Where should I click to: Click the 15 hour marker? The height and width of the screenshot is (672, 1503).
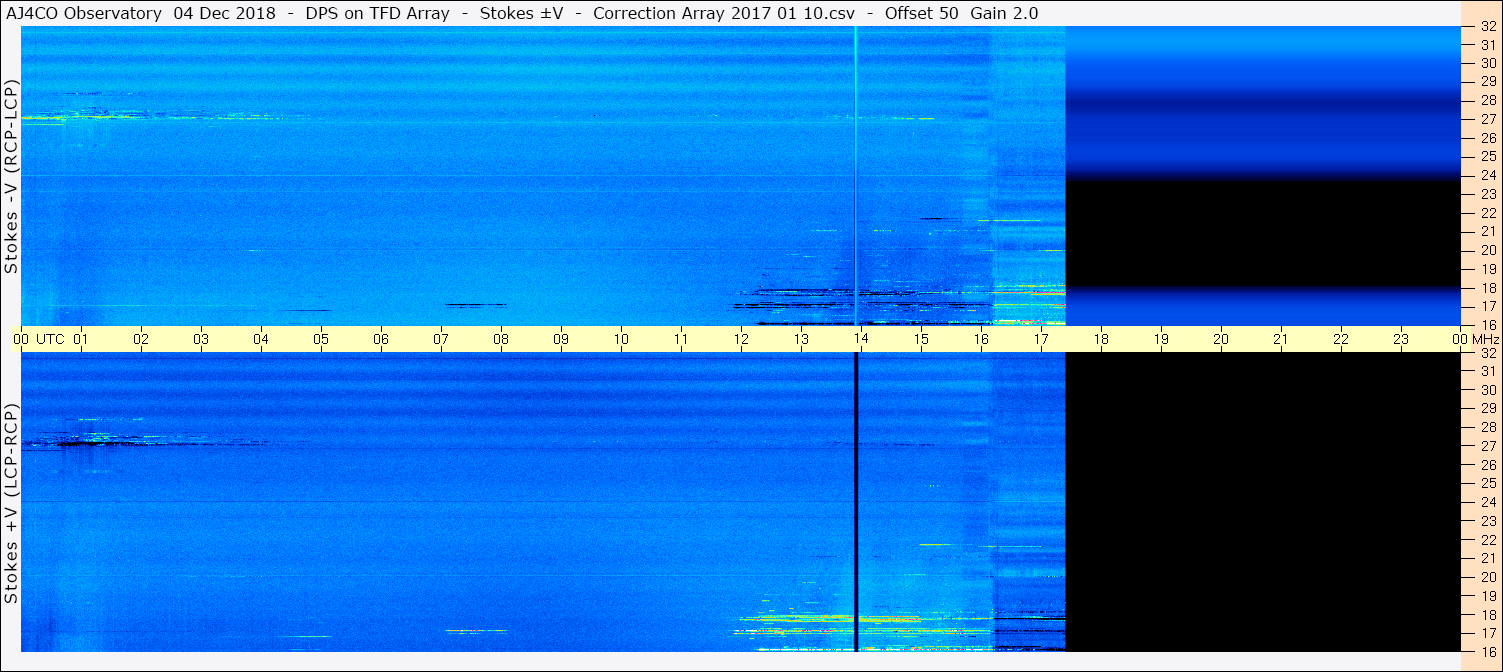921,339
